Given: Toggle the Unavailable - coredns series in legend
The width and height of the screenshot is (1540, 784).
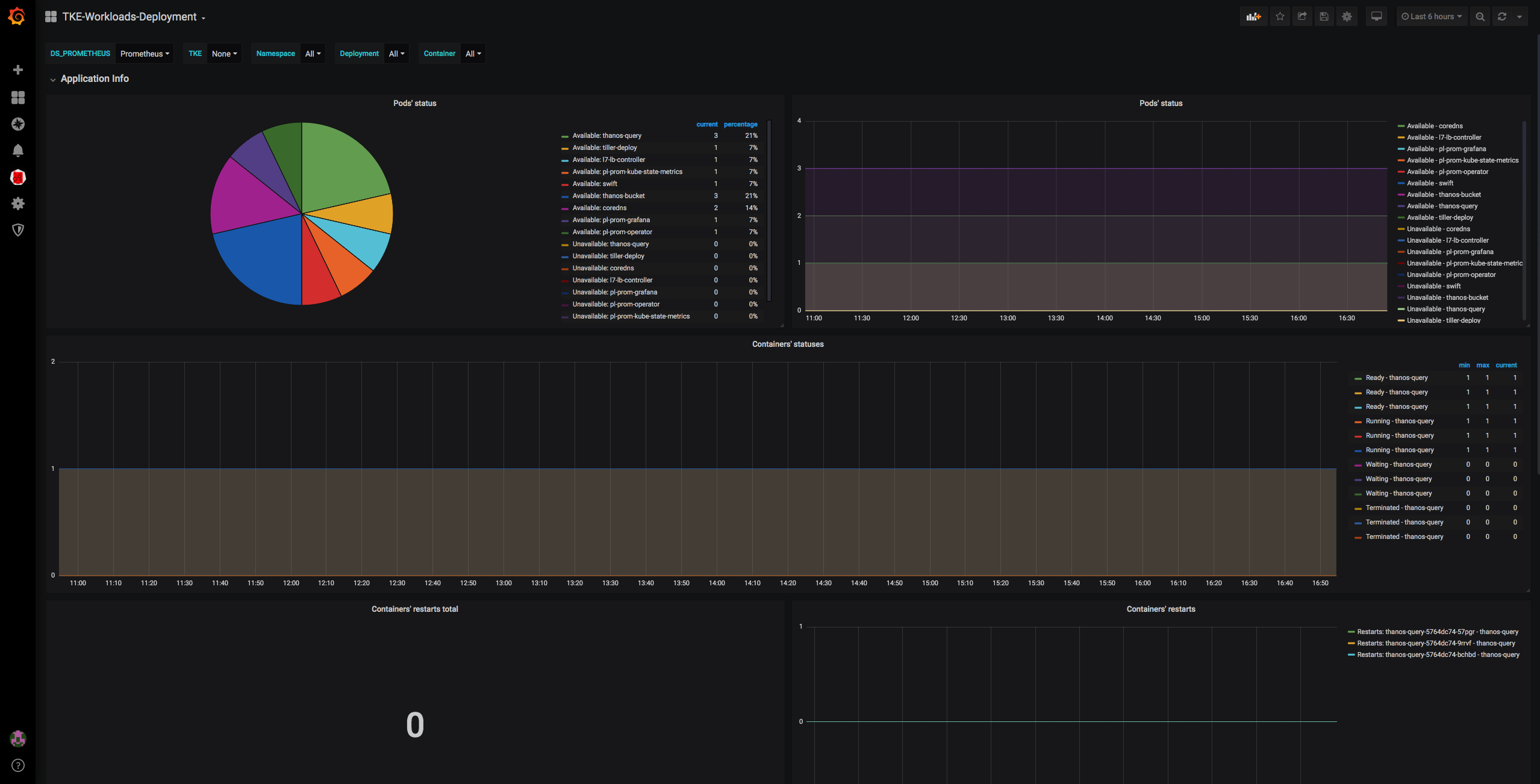Looking at the screenshot, I should [x=1438, y=229].
